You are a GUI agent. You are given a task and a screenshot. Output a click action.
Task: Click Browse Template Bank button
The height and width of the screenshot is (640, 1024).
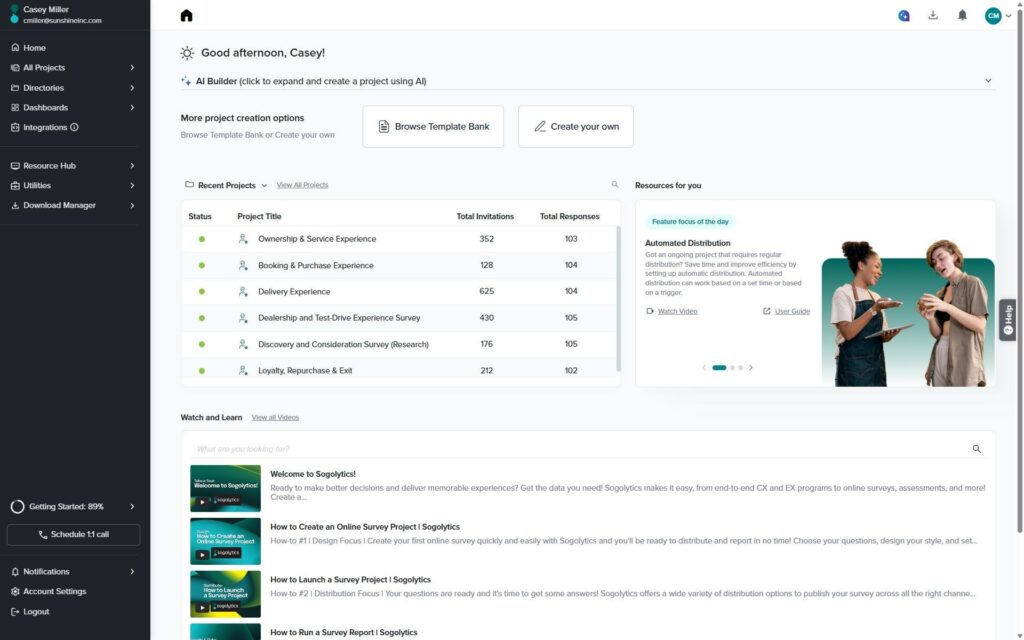pyautogui.click(x=433, y=127)
